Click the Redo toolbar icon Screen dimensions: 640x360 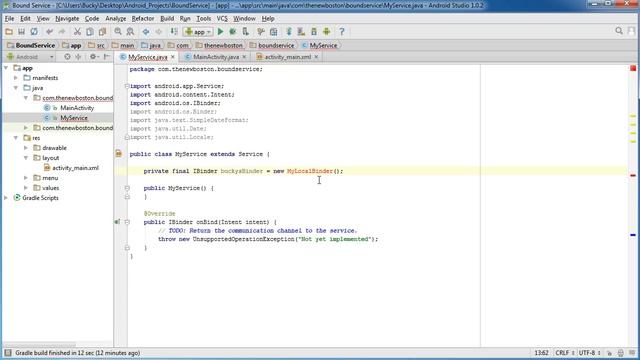click(62, 31)
